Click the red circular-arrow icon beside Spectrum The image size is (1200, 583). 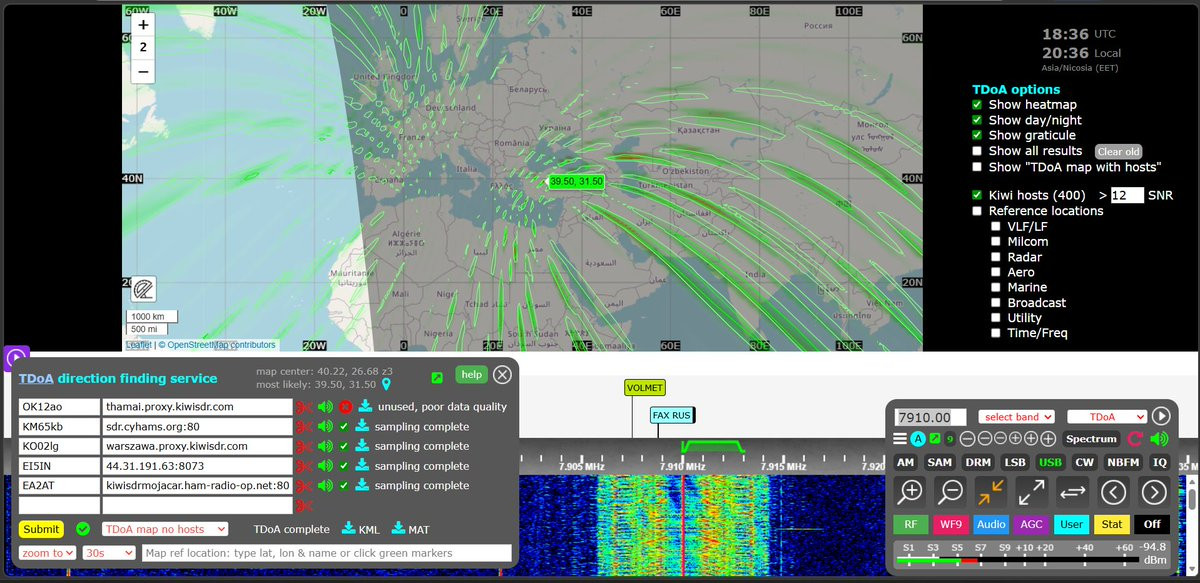tap(1135, 439)
